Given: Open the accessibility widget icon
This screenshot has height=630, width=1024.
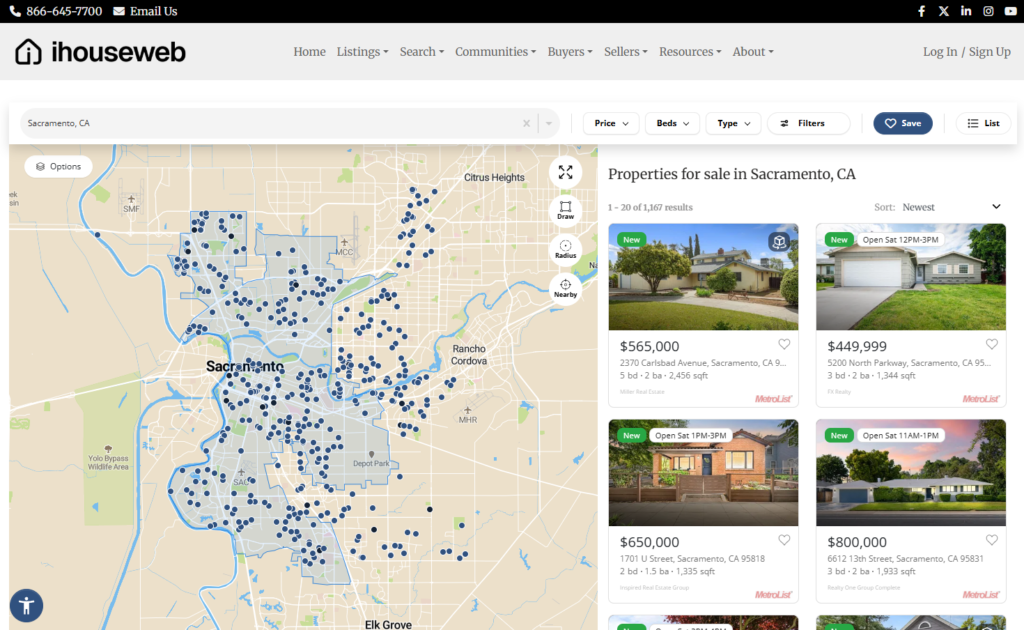Looking at the screenshot, I should click(x=26, y=605).
